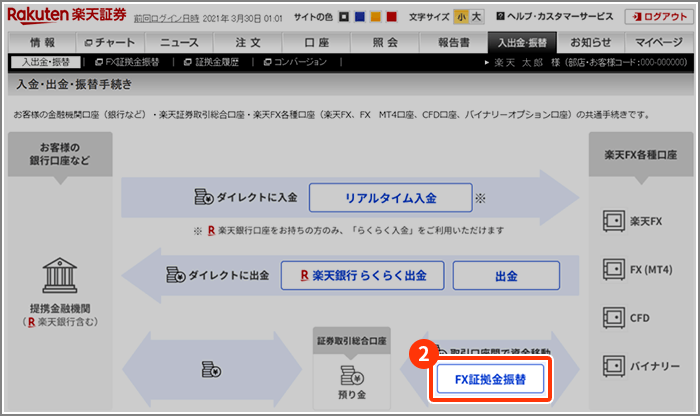
Task: Click the help question-mark icon
Action: [x=500, y=16]
